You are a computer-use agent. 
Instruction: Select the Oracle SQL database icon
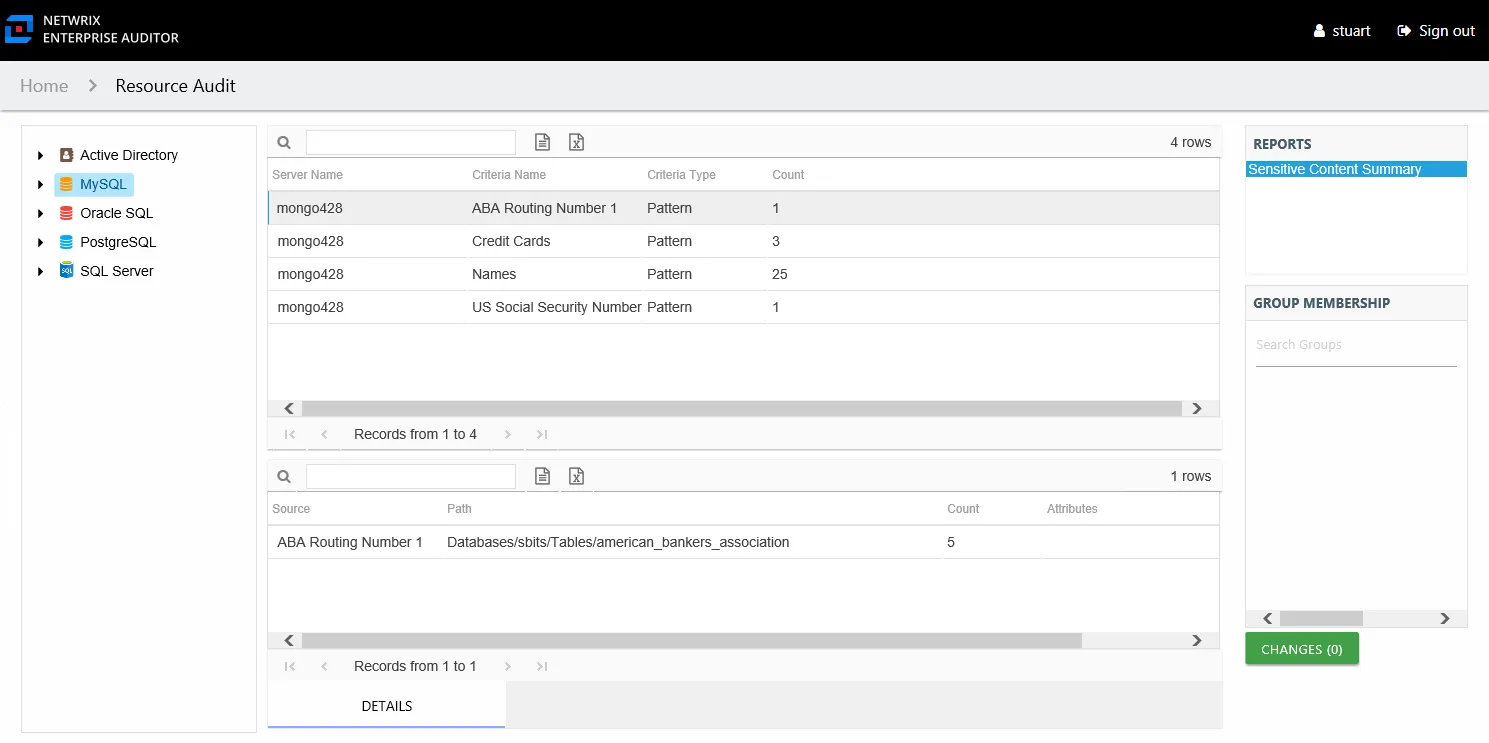(x=66, y=213)
